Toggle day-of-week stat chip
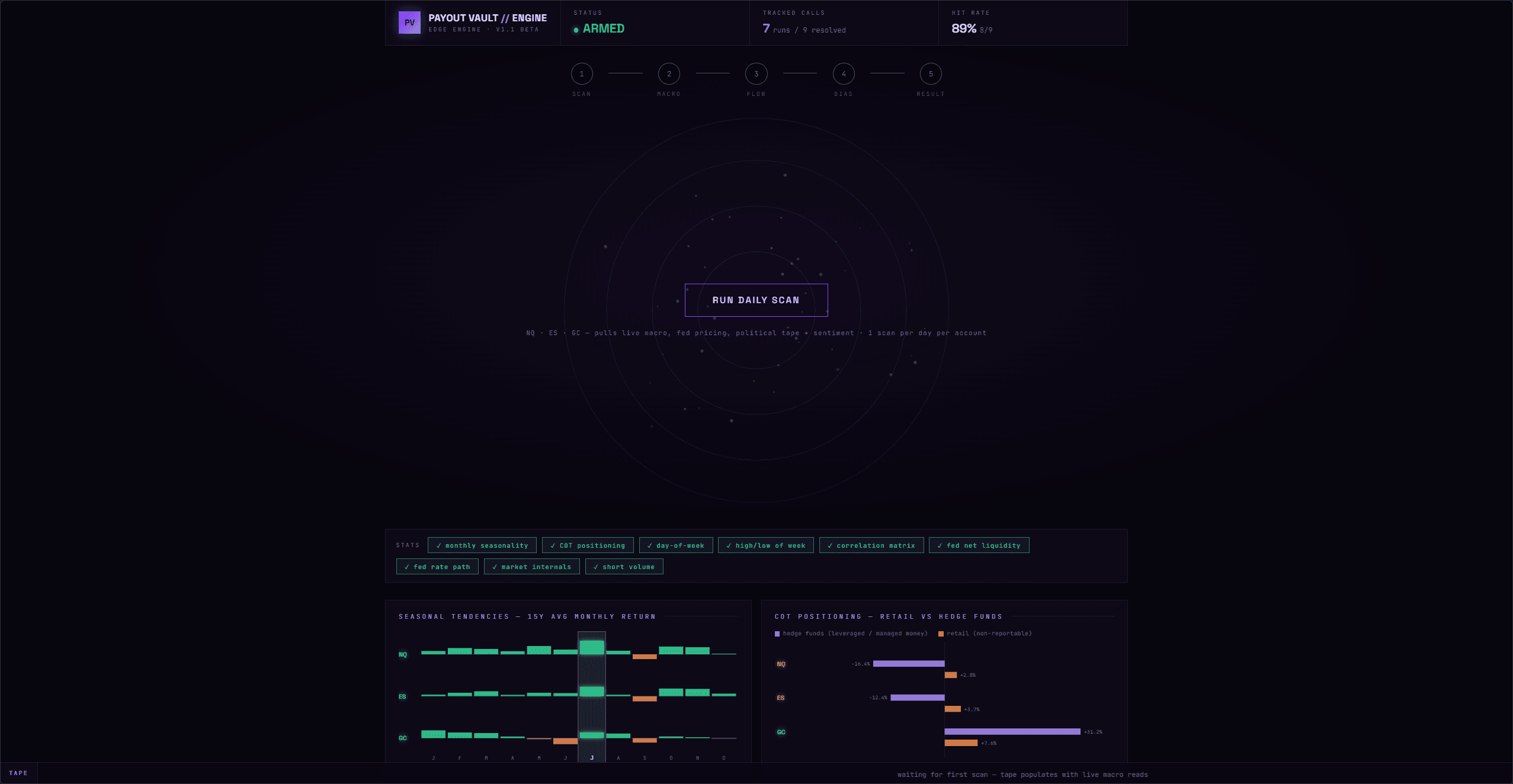The height and width of the screenshot is (784, 1513). [x=676, y=545]
